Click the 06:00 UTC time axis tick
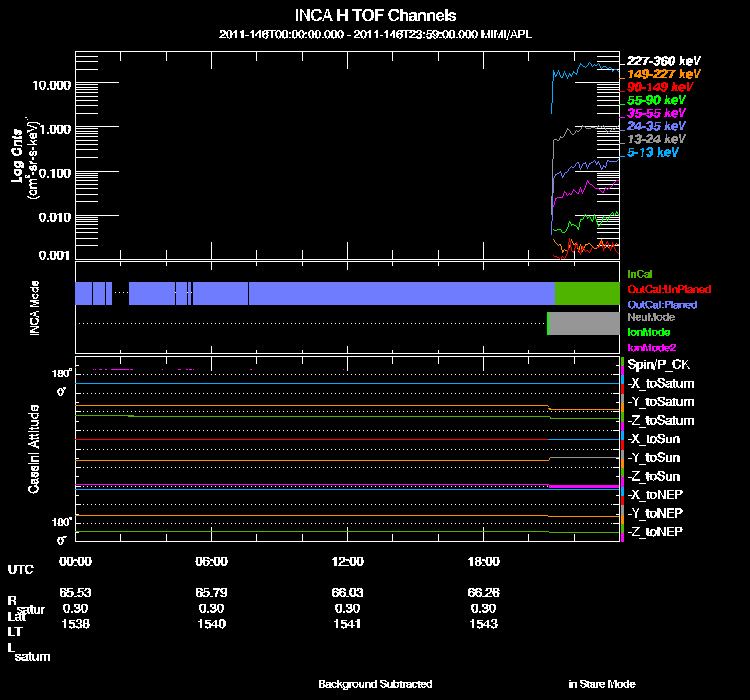Image resolution: width=750 pixels, height=700 pixels. pyautogui.click(x=211, y=561)
